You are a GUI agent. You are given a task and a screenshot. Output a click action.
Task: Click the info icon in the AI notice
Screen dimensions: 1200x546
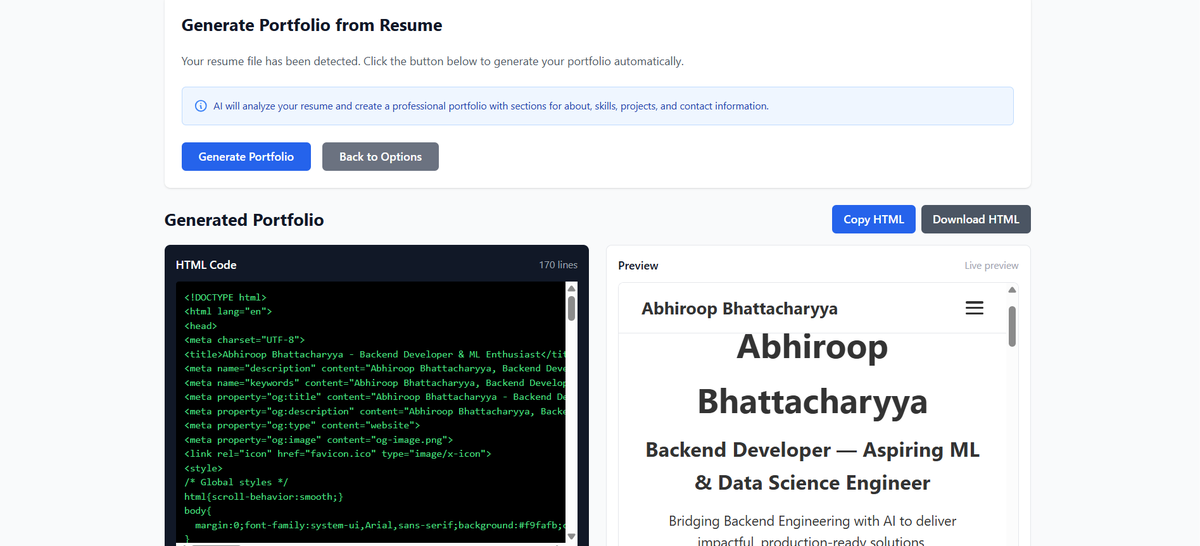click(x=200, y=106)
